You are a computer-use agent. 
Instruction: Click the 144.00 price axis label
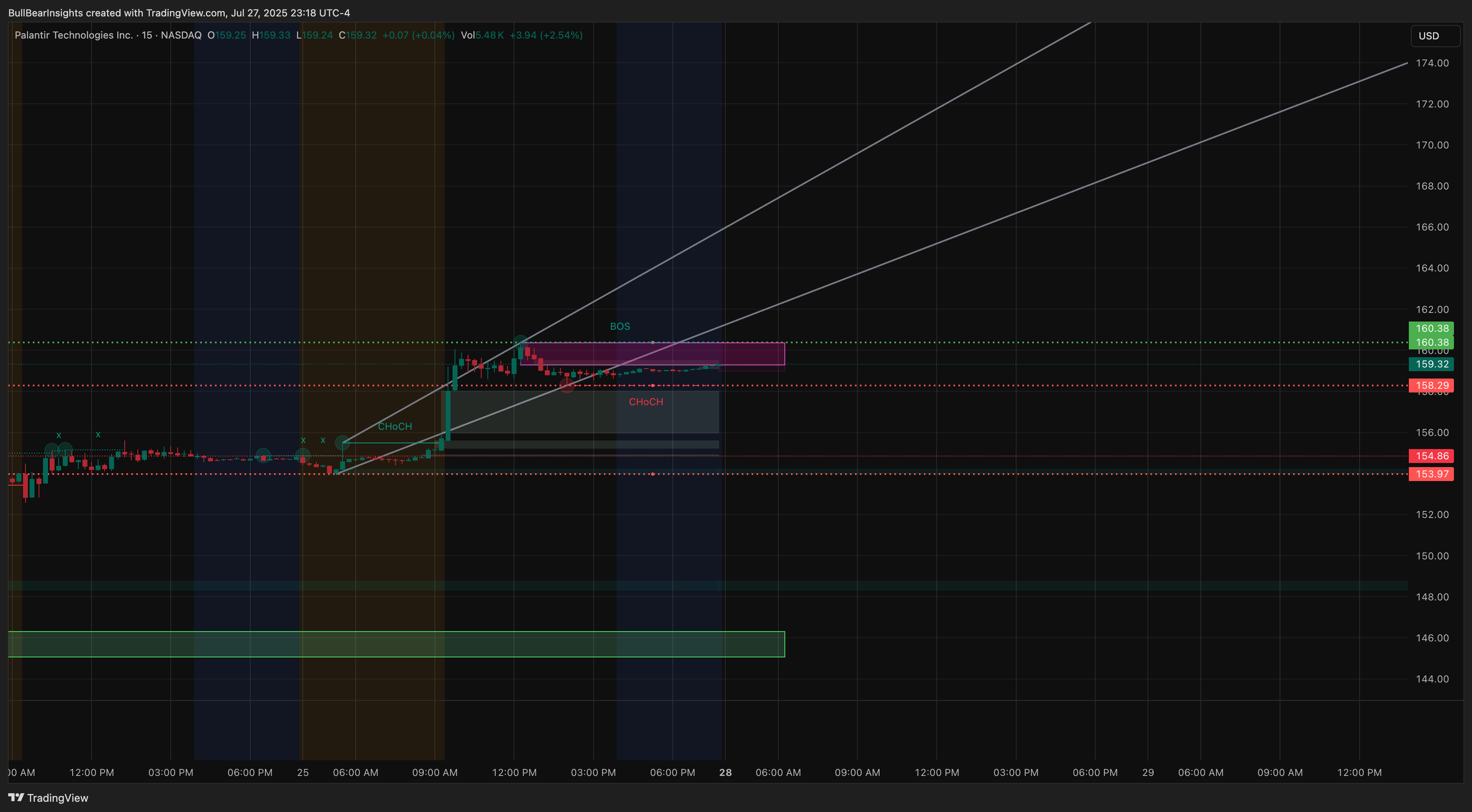pos(1432,679)
